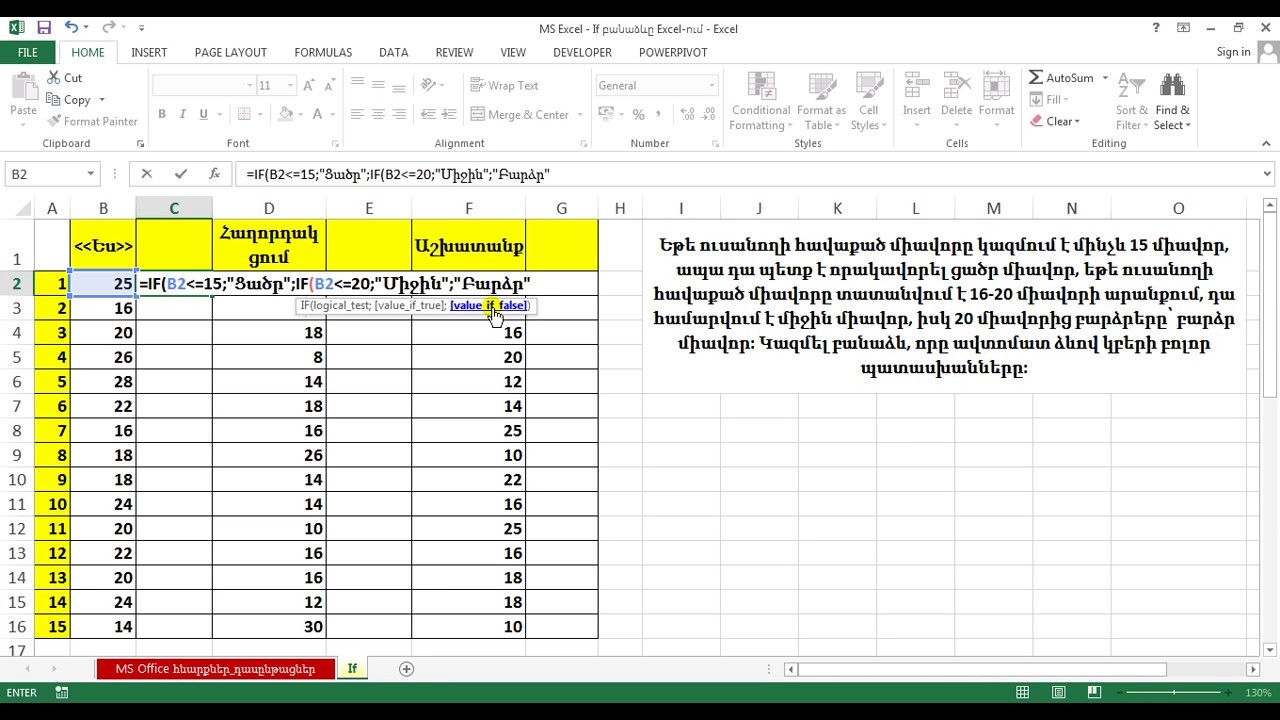This screenshot has height=720, width=1280.
Task: Switch to the PAGE LAYOUT tab
Action: (230, 52)
